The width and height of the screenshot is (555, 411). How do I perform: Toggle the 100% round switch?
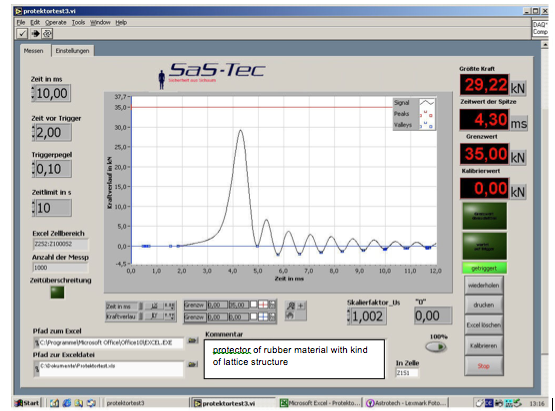click(x=436, y=347)
